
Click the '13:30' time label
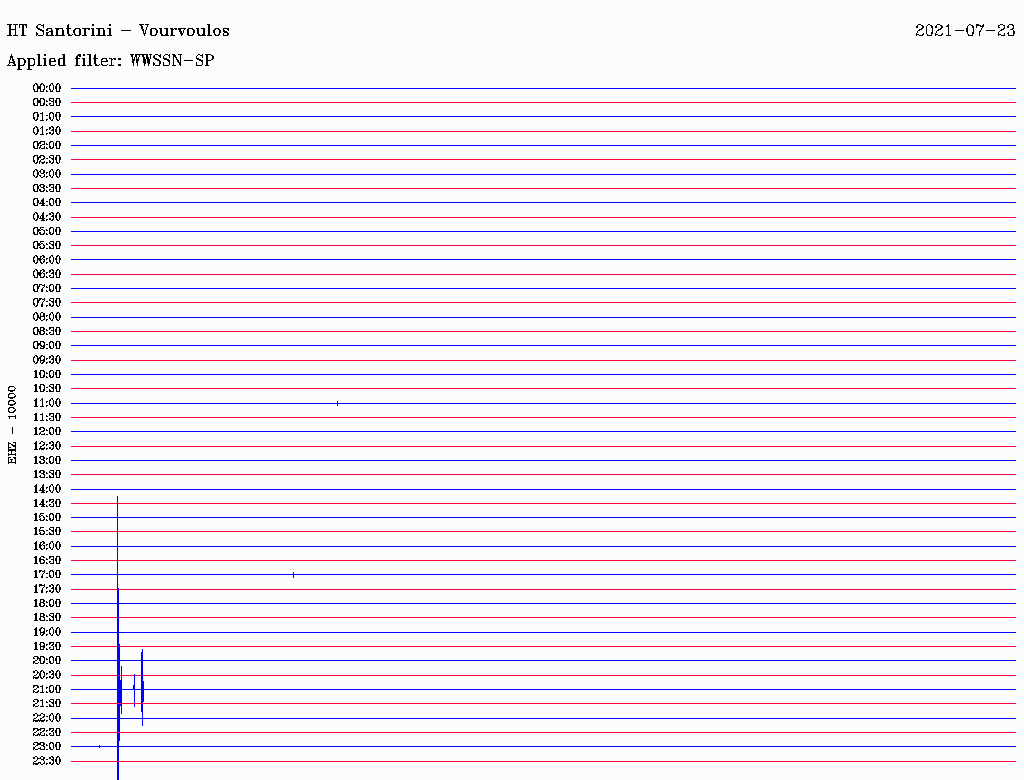tap(47, 474)
